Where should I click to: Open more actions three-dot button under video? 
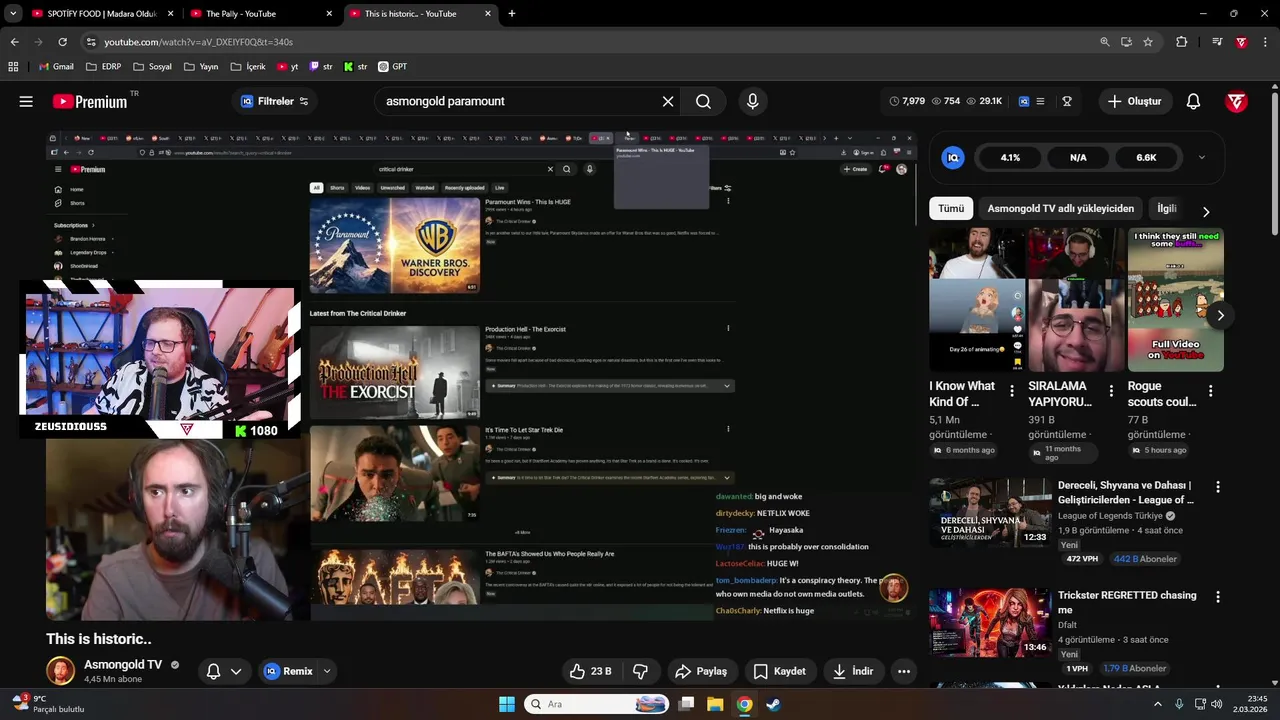click(904, 671)
